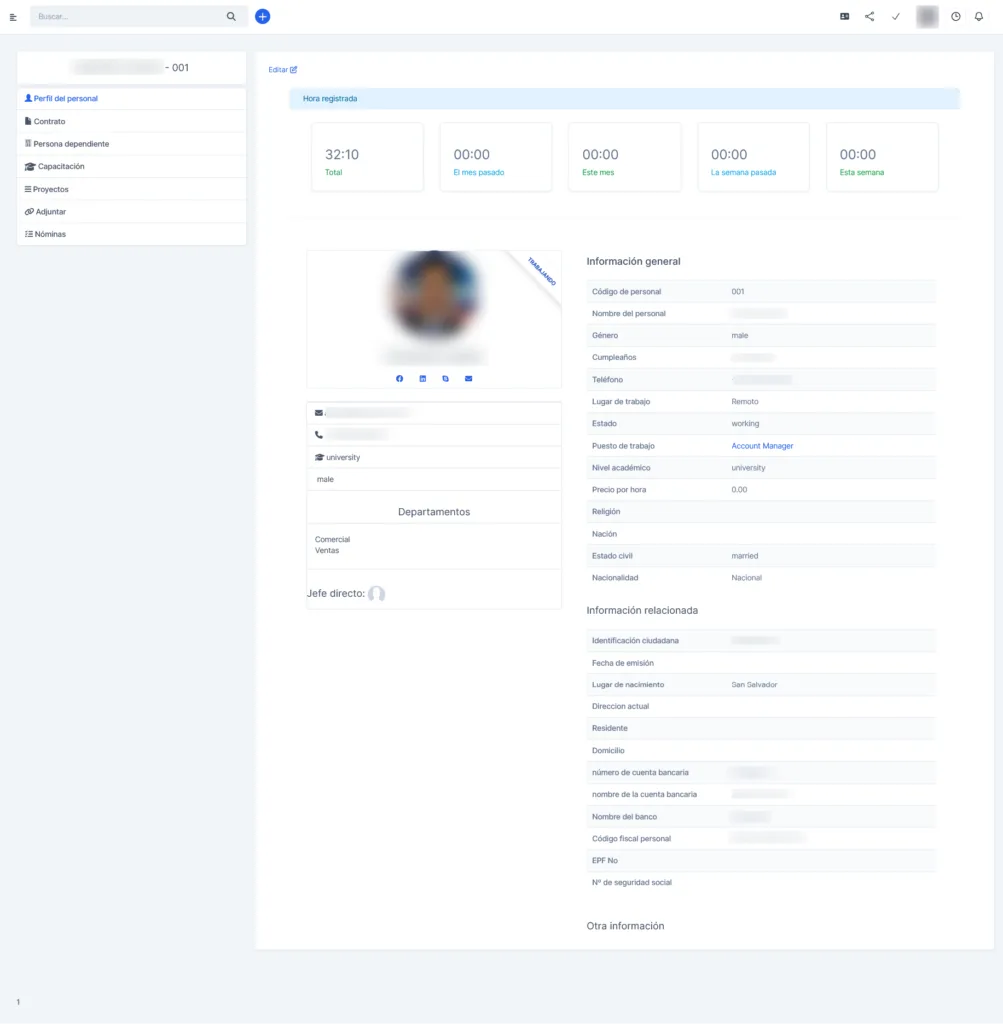Open the LinkedIn profile icon
The width and height of the screenshot is (1003, 1024).
[423, 378]
